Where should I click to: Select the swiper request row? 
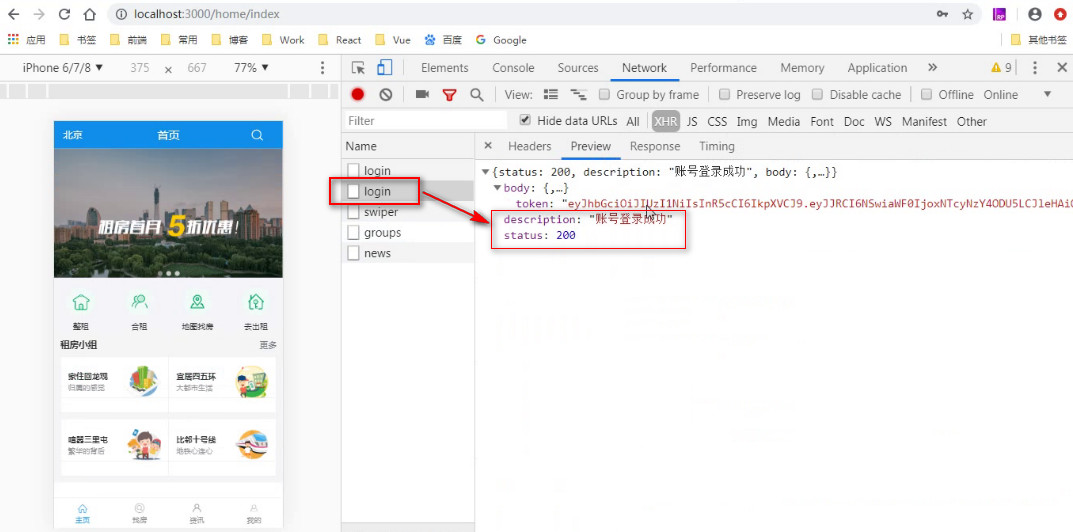click(408, 212)
